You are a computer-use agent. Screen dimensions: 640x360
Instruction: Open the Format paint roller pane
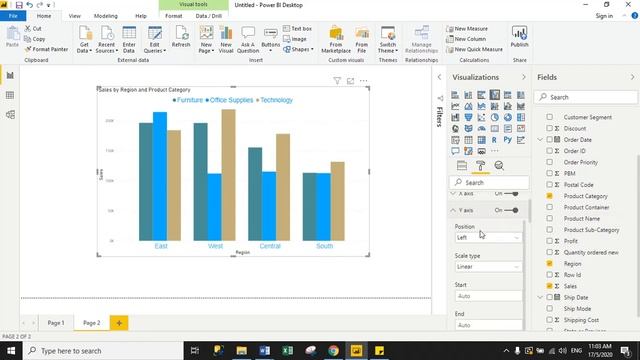click(480, 165)
